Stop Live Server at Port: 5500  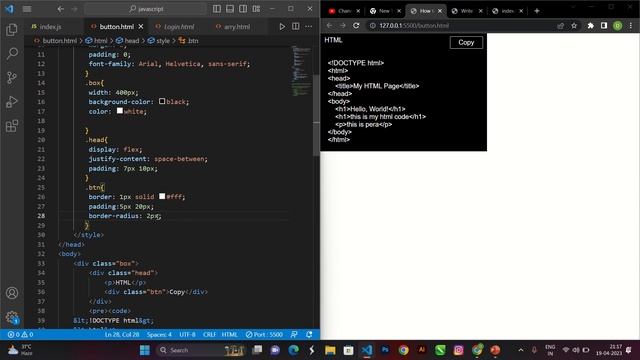click(x=264, y=335)
